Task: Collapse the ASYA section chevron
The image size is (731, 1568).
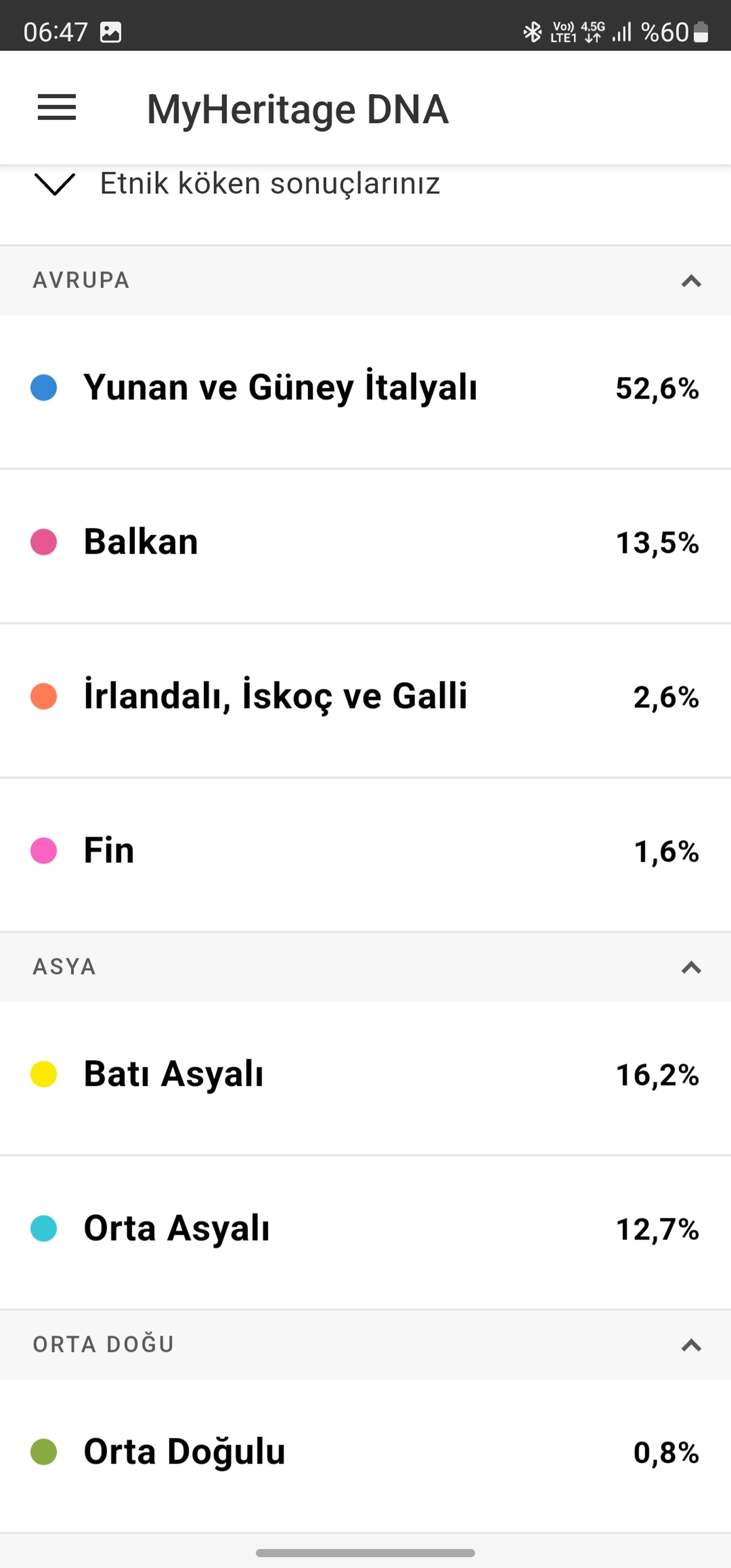Action: pos(691,967)
